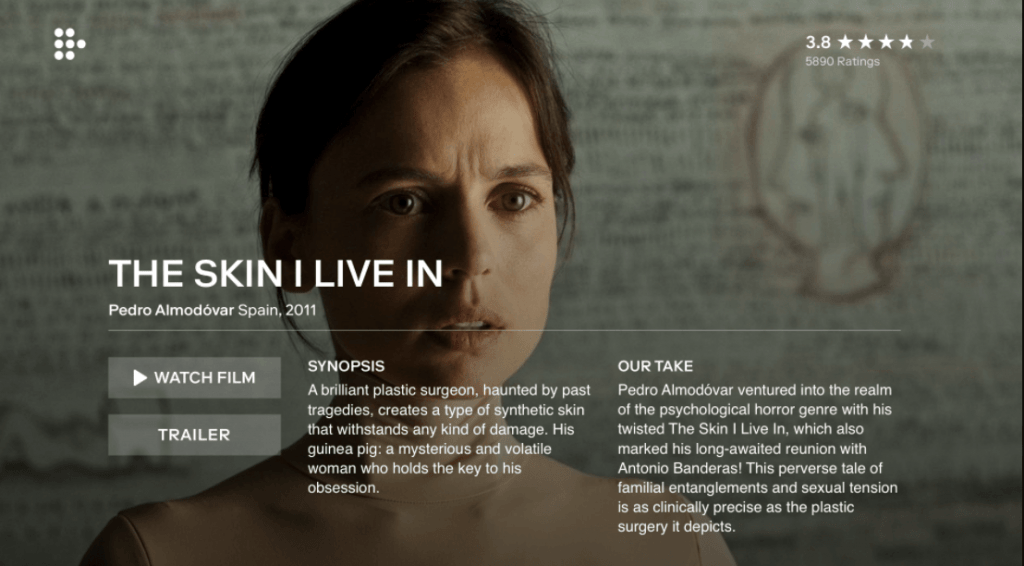
Task: Click the OUR TAKE heading
Action: [x=655, y=366]
